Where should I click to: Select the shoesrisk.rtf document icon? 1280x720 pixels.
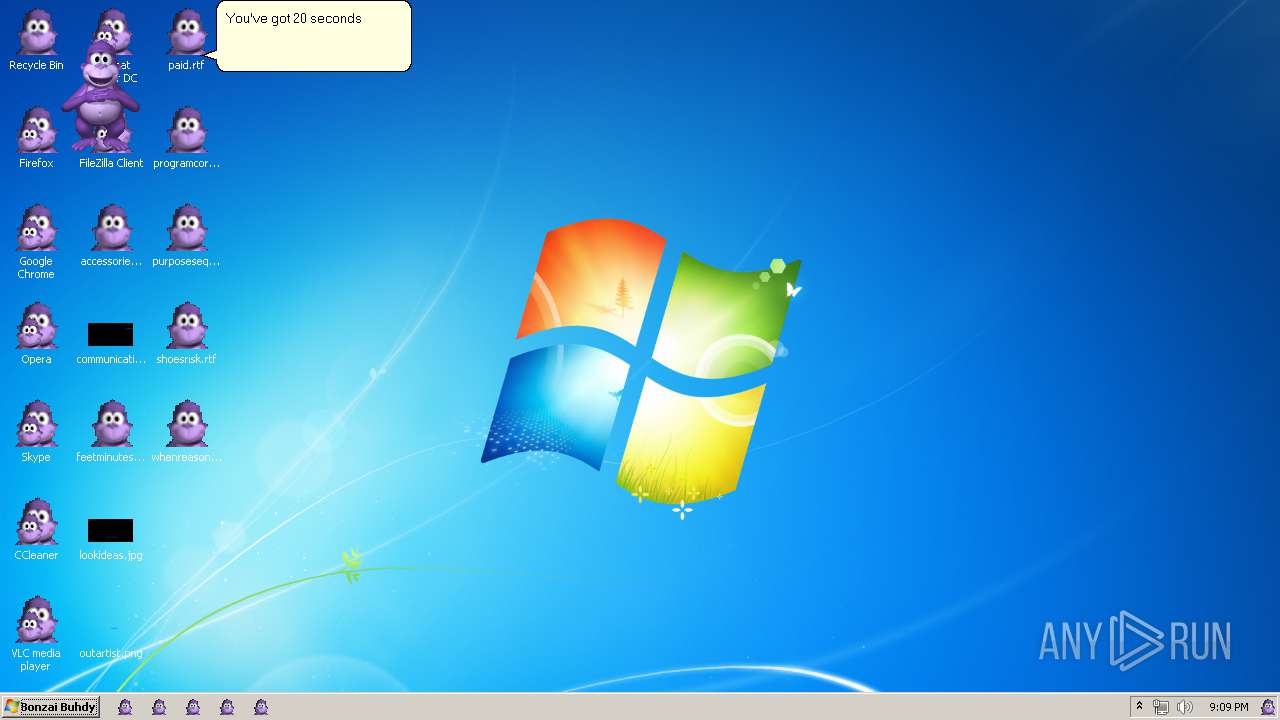click(186, 334)
